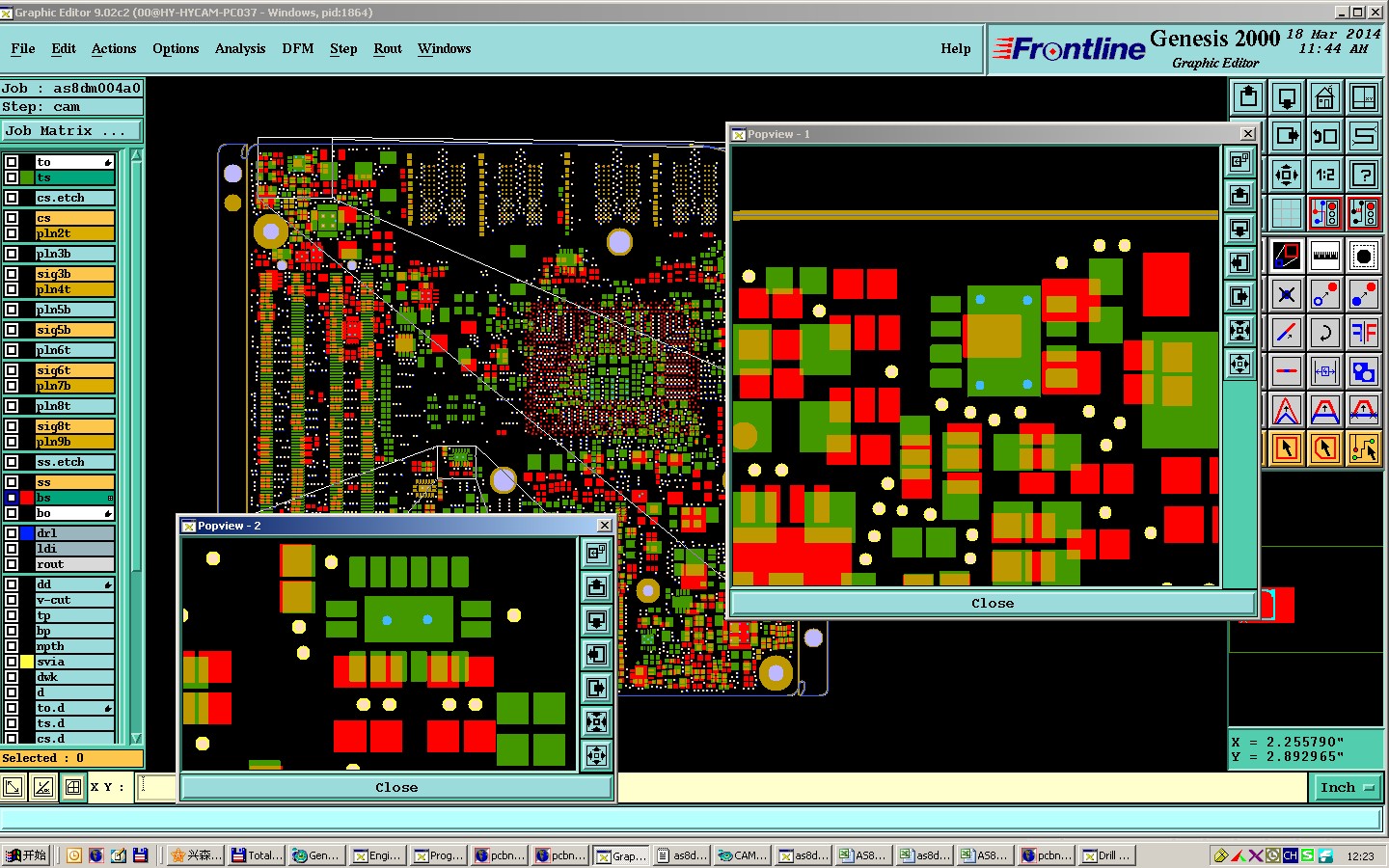This screenshot has width=1389, height=868.
Task: Click the pan-right arrow icon in main toolbar
Action: pos(1287,136)
